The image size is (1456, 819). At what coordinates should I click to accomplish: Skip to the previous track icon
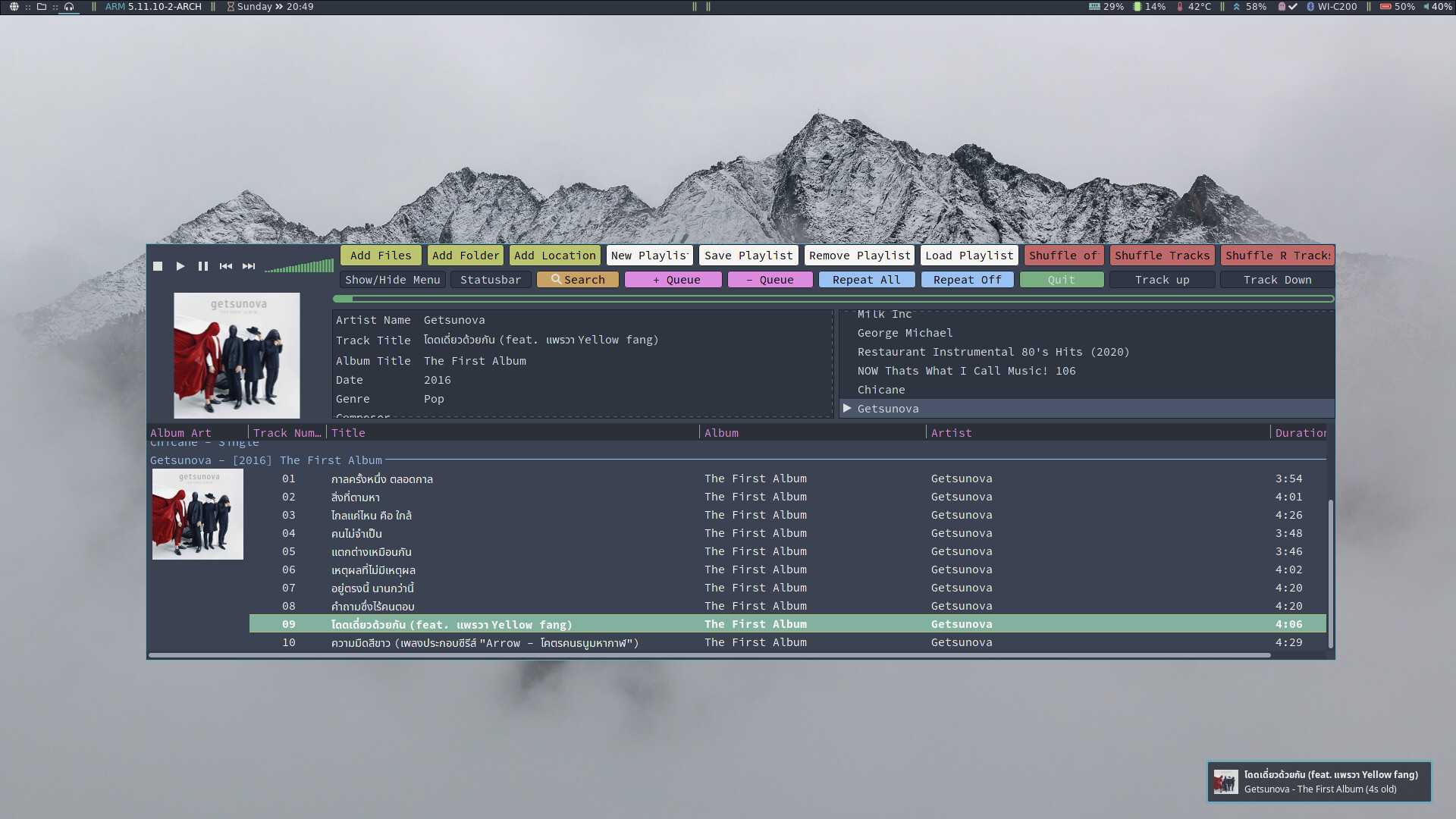pos(226,266)
